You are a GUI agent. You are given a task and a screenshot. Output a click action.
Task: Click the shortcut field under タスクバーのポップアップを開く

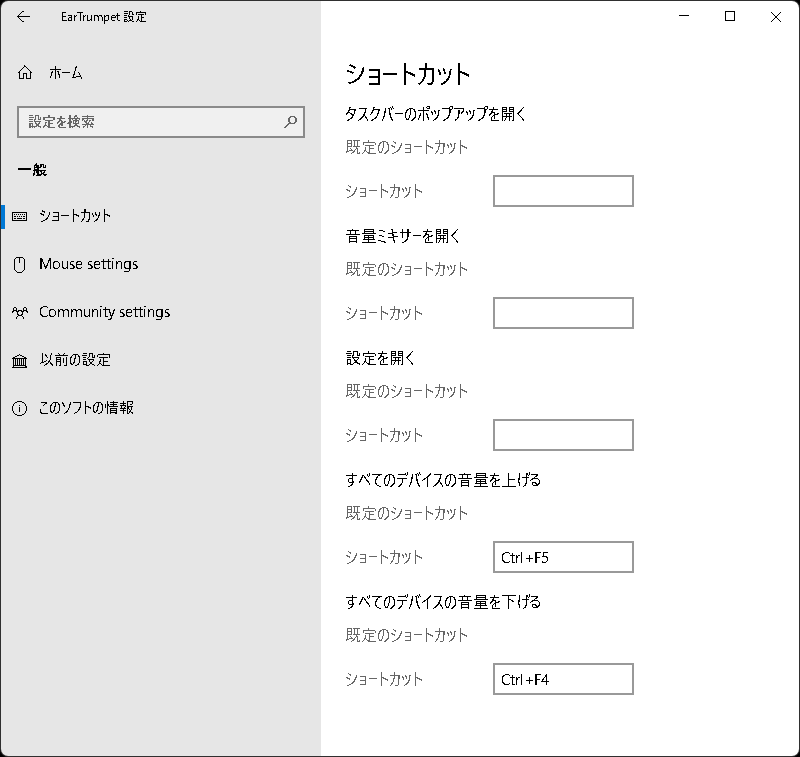pyautogui.click(x=562, y=191)
